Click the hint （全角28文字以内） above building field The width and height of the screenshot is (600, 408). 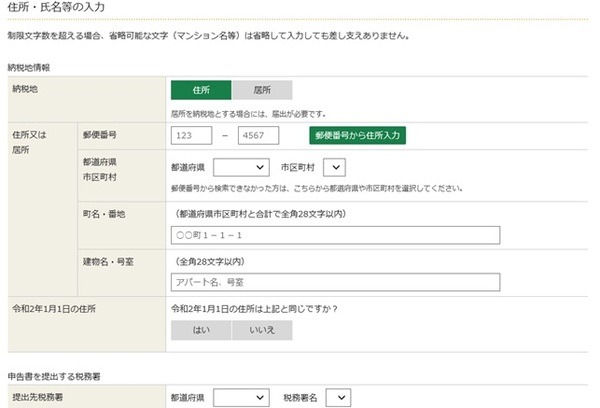pyautogui.click(x=210, y=262)
